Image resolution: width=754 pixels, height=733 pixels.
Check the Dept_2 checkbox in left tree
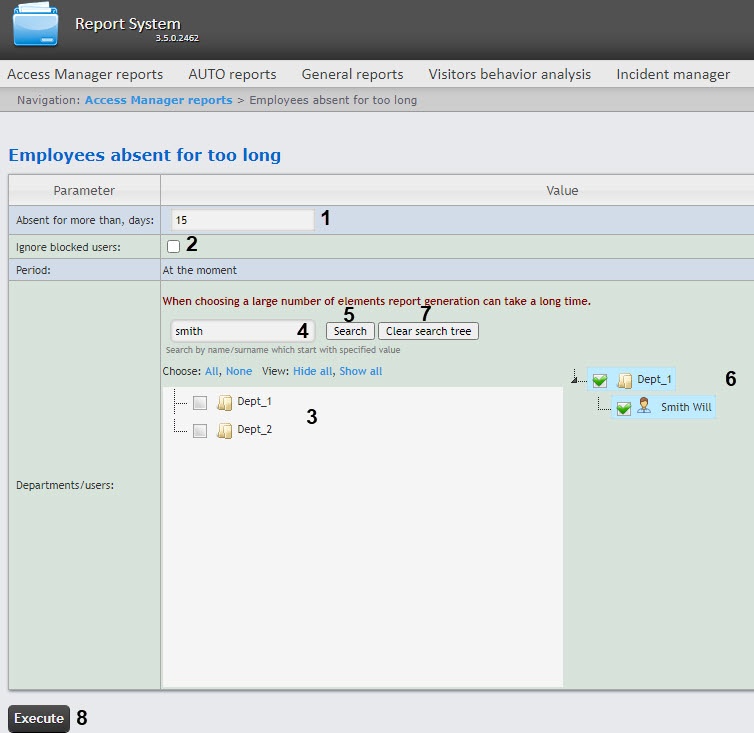[200, 430]
